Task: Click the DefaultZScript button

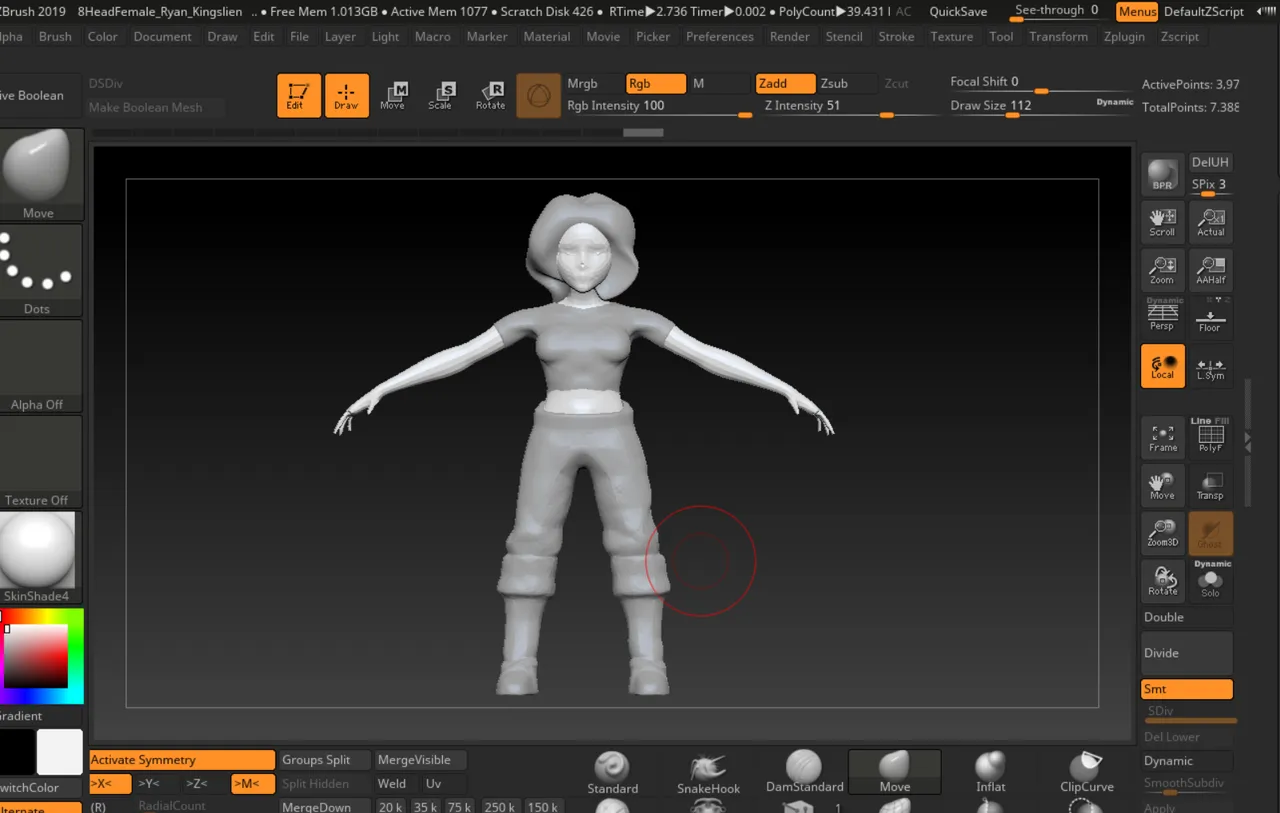Action: pyautogui.click(x=1204, y=11)
